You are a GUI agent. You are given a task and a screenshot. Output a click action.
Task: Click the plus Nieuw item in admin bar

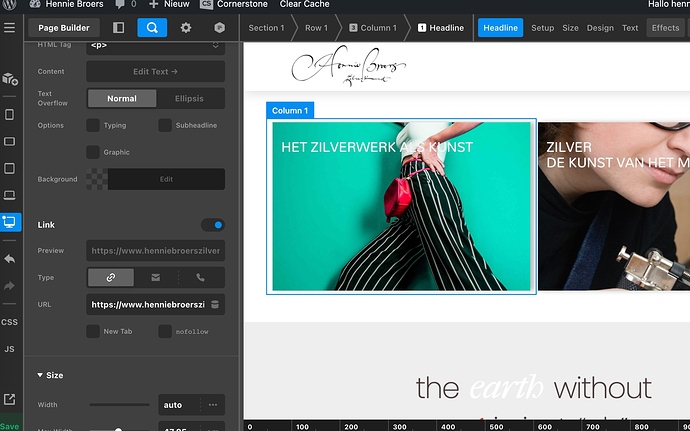(x=169, y=4)
